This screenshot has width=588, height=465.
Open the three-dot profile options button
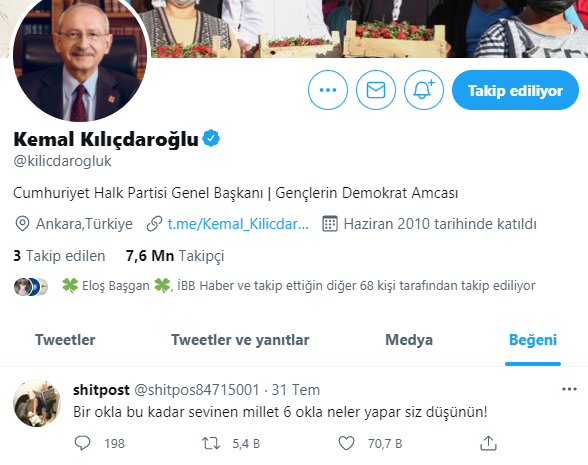click(328, 90)
